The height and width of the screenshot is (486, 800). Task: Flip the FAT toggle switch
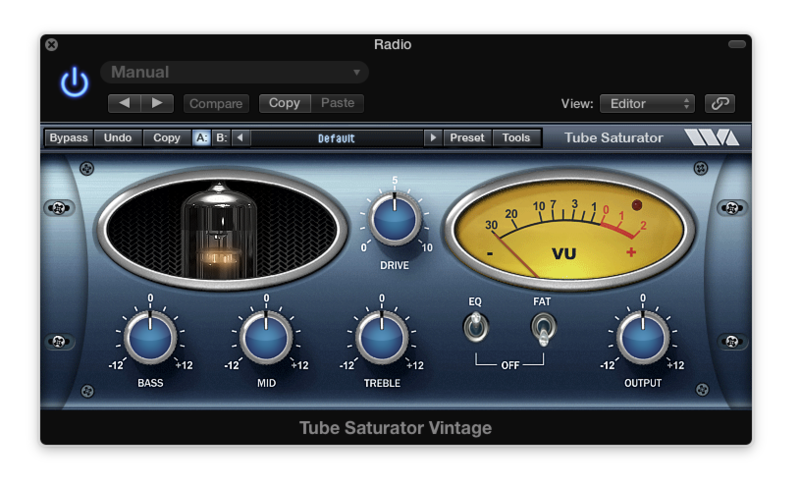[542, 327]
